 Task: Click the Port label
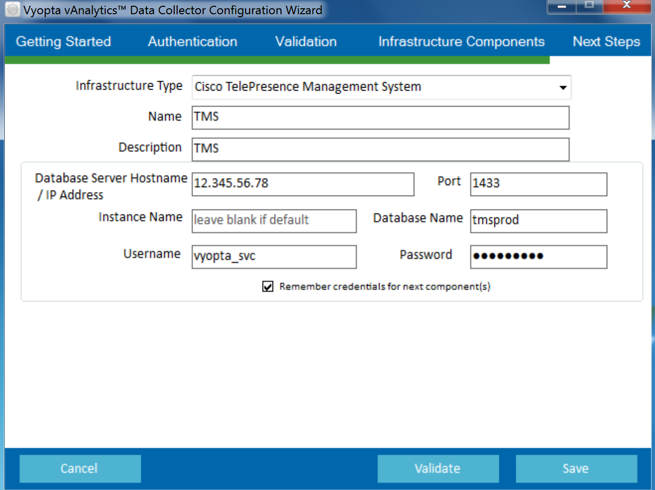click(449, 181)
